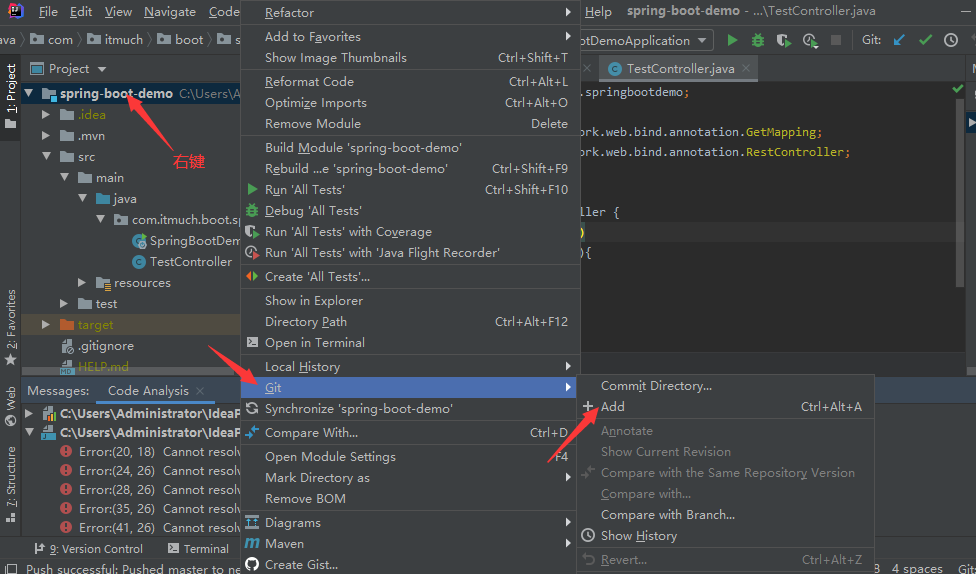The width and height of the screenshot is (976, 574).
Task: Select Optimize Imports entry
Action: pos(410,103)
